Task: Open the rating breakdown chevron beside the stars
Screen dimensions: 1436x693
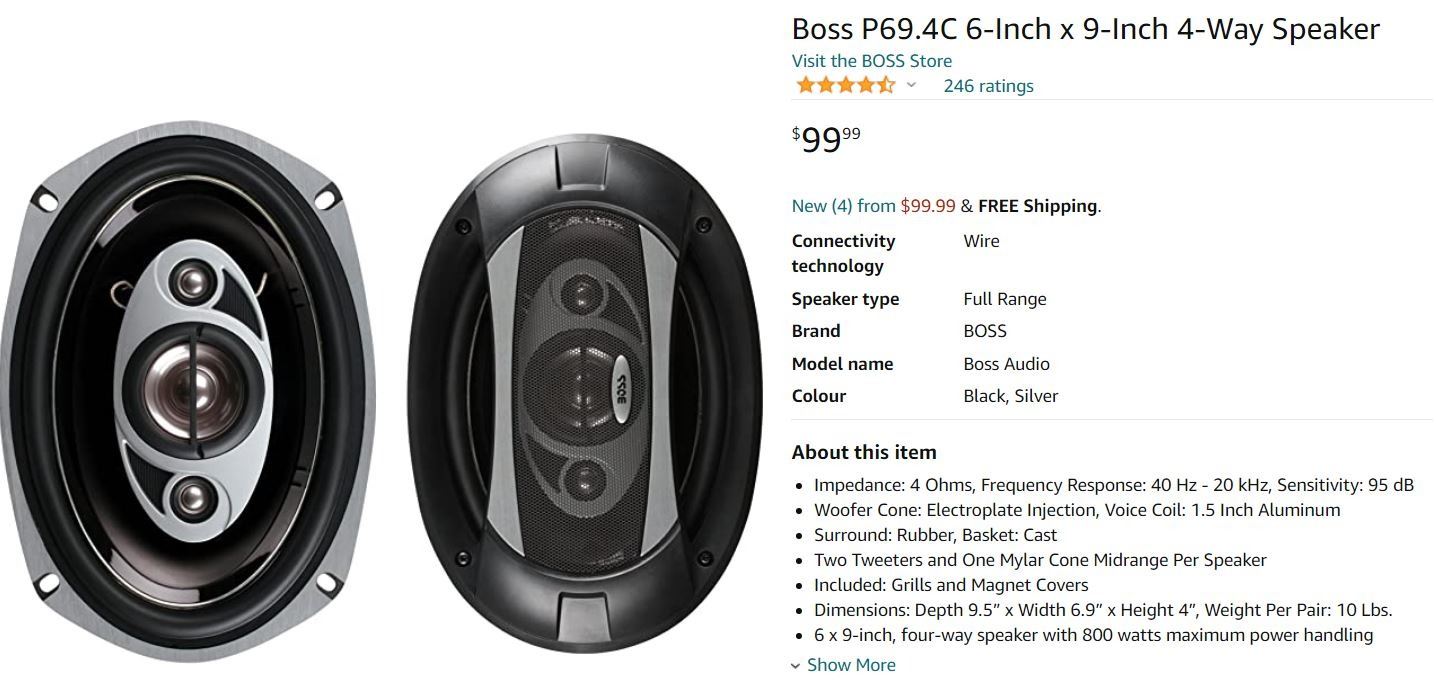Action: click(x=911, y=86)
